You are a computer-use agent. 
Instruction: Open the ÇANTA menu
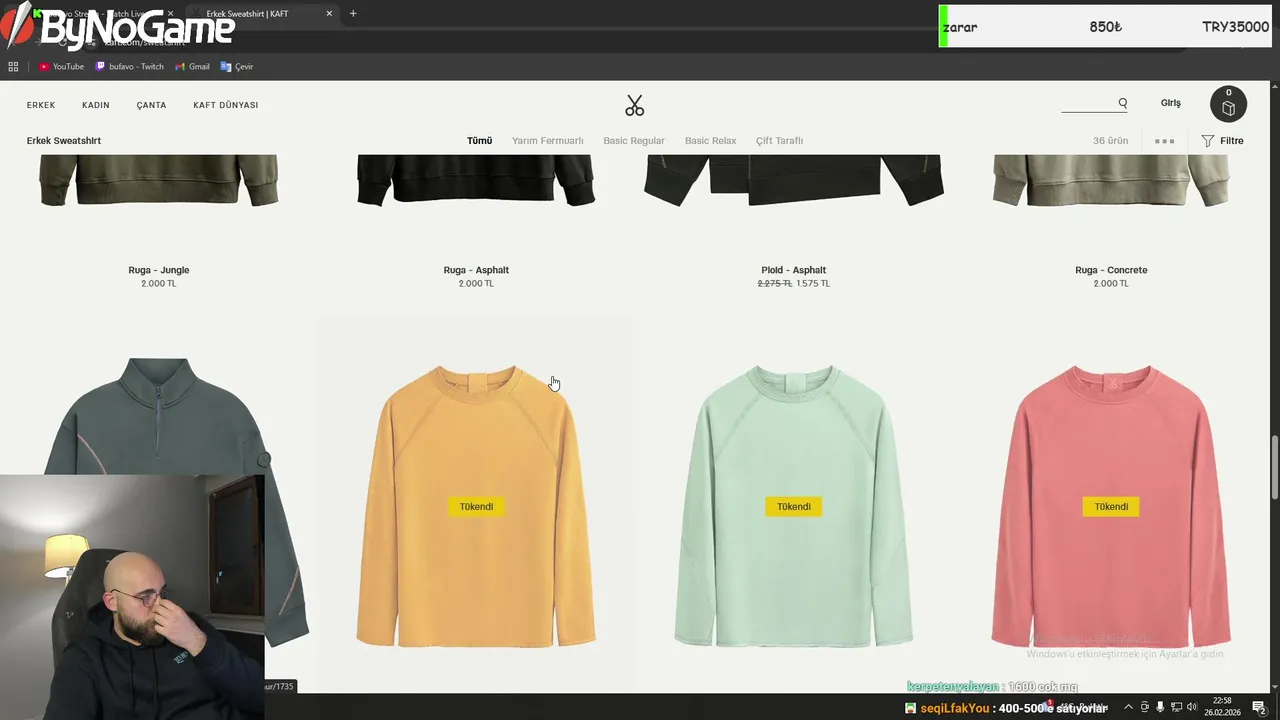click(152, 105)
